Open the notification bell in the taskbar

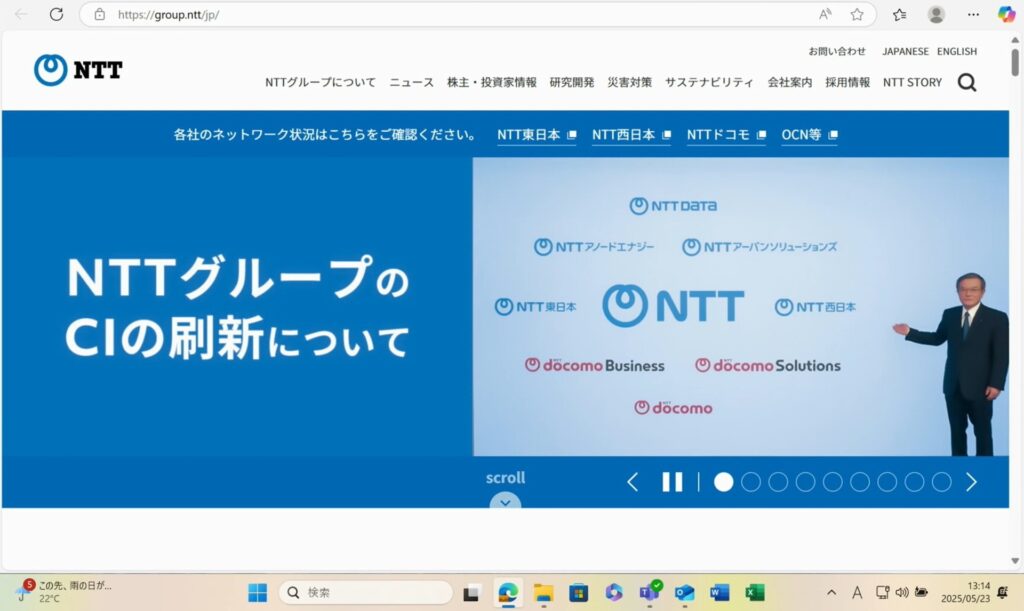tap(1002, 593)
